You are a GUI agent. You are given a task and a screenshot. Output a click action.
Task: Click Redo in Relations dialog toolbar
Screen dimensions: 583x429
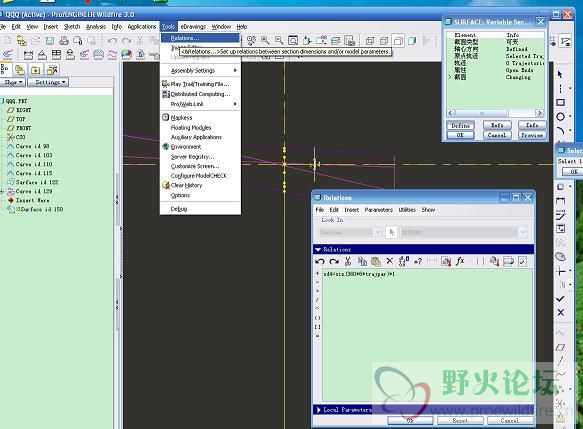[334, 261]
